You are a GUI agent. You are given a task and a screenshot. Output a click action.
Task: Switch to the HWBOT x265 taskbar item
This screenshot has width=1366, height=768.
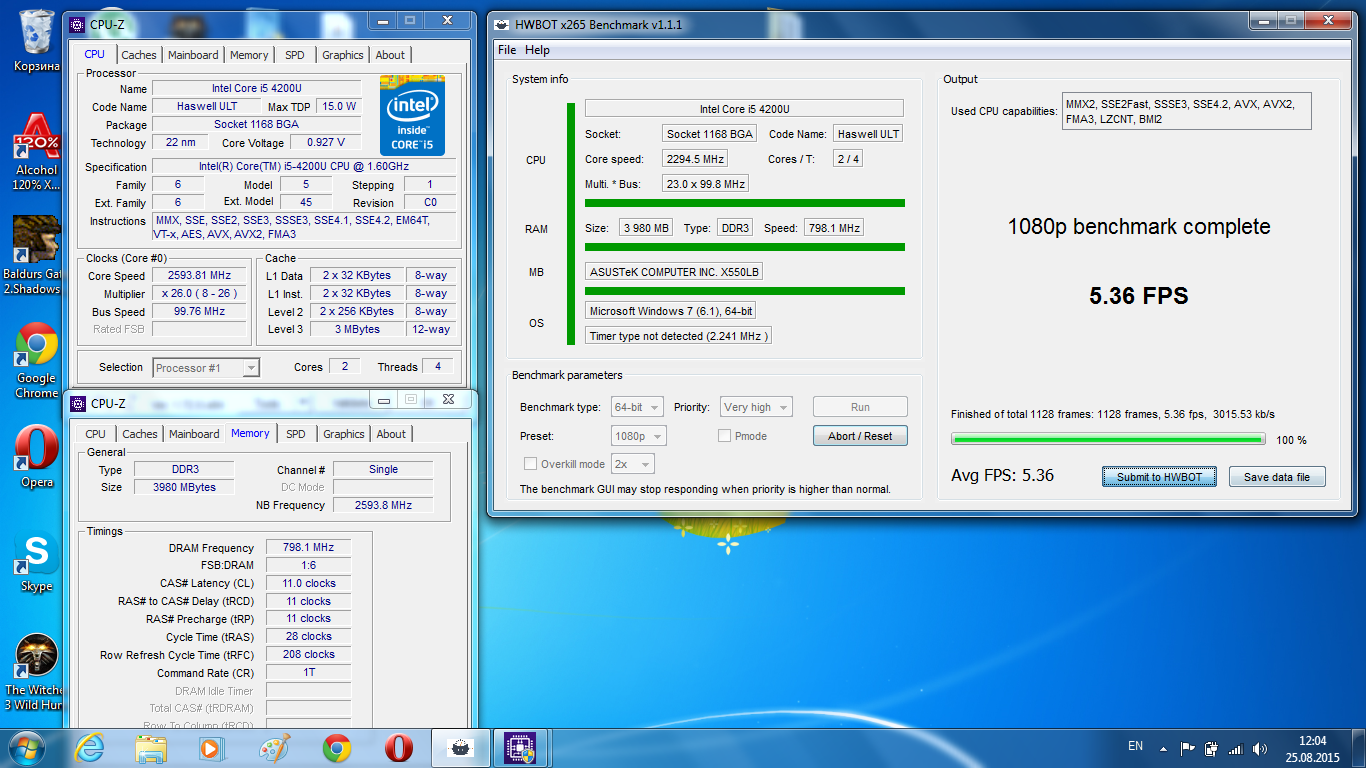(460, 747)
